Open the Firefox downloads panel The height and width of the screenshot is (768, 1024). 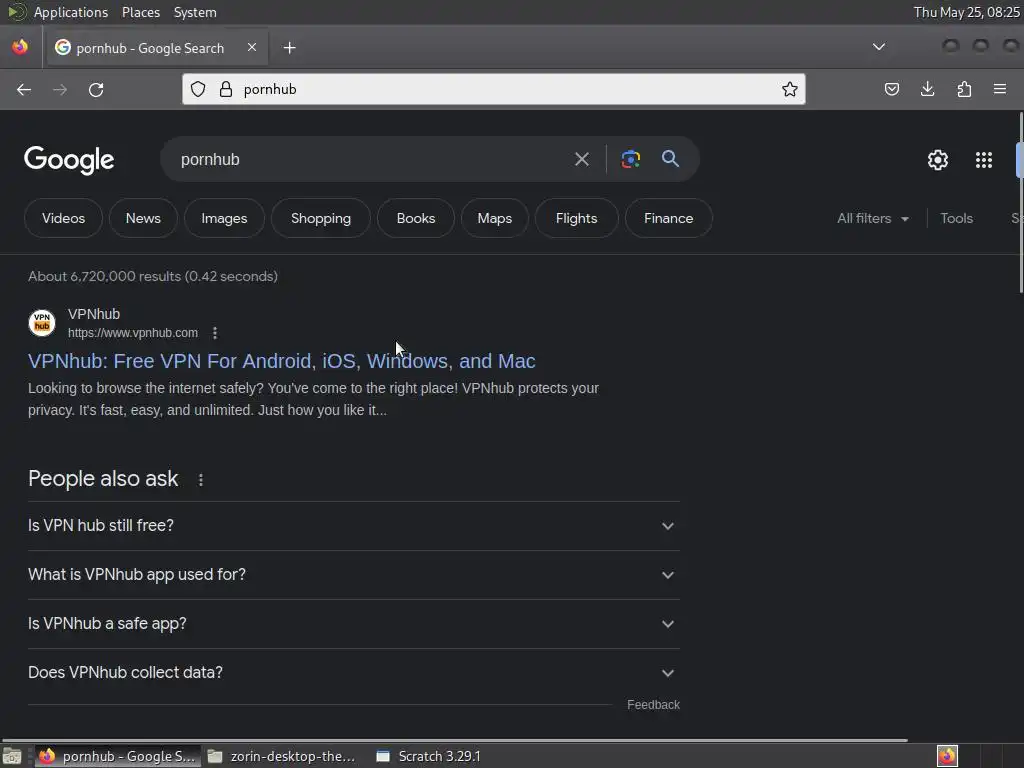pyautogui.click(x=927, y=89)
